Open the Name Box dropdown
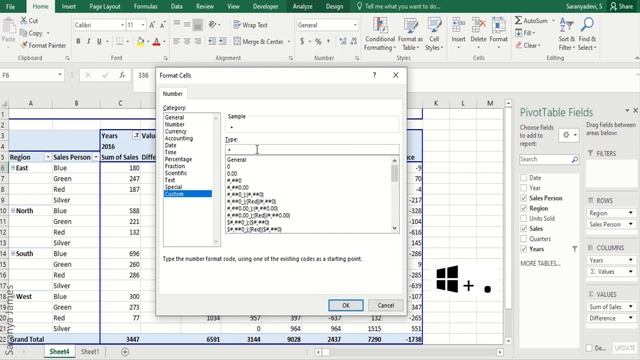Screen dimensions: 640x360 click(60, 75)
